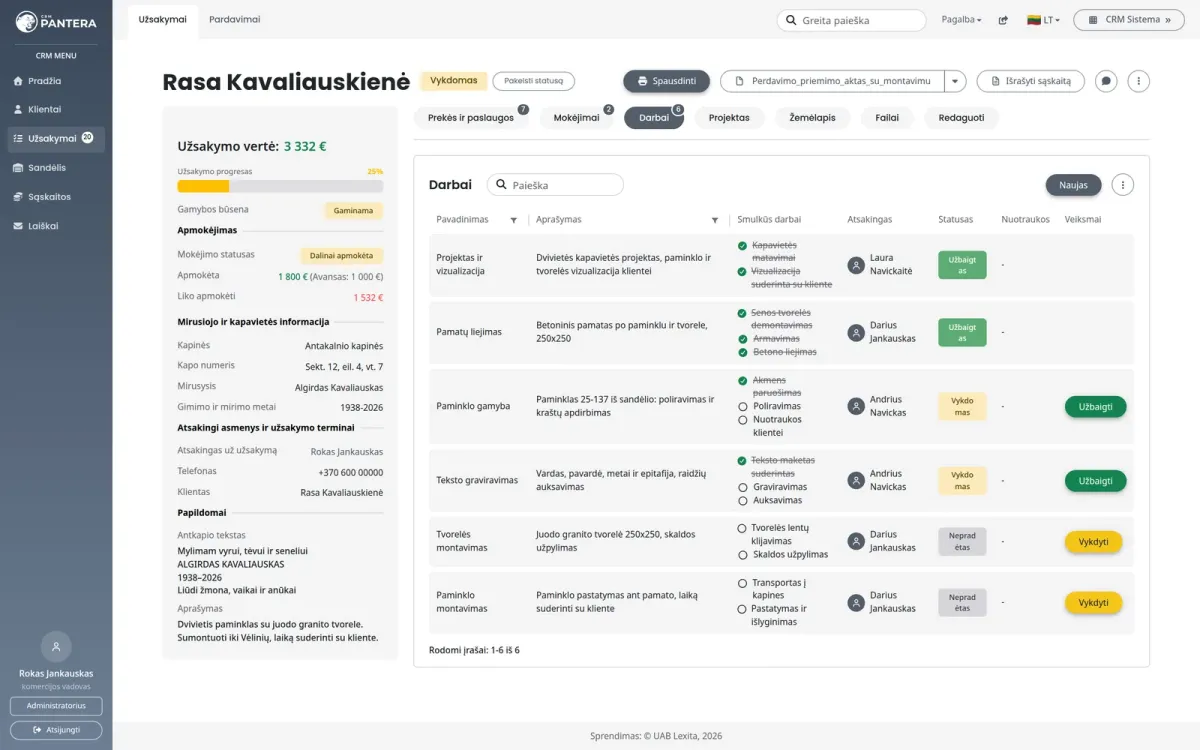Click the Užsakymai badge count 20
Screen dimensions: 1200x750
(87, 138)
